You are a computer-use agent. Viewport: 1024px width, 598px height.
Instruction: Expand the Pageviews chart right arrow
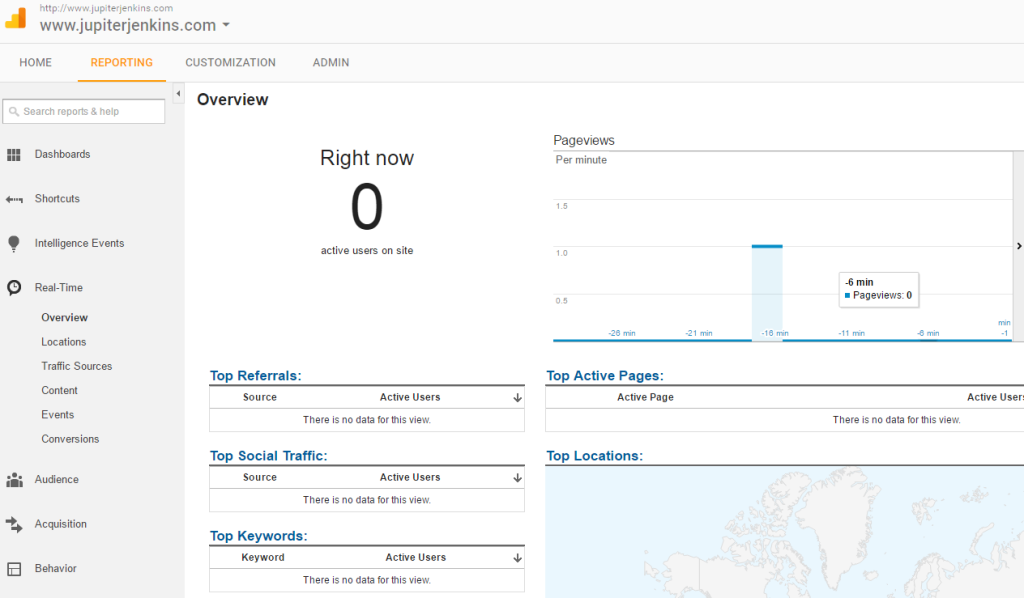pyautogui.click(x=1019, y=246)
